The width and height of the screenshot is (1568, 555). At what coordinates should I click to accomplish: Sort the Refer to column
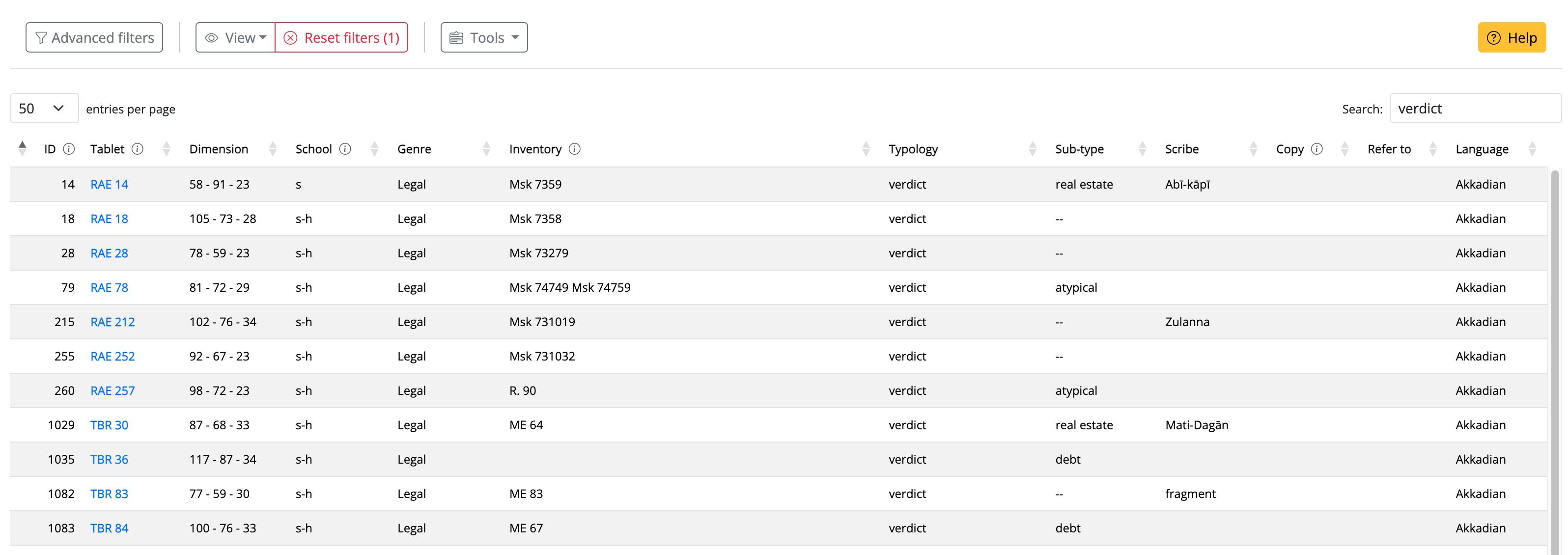(1433, 149)
